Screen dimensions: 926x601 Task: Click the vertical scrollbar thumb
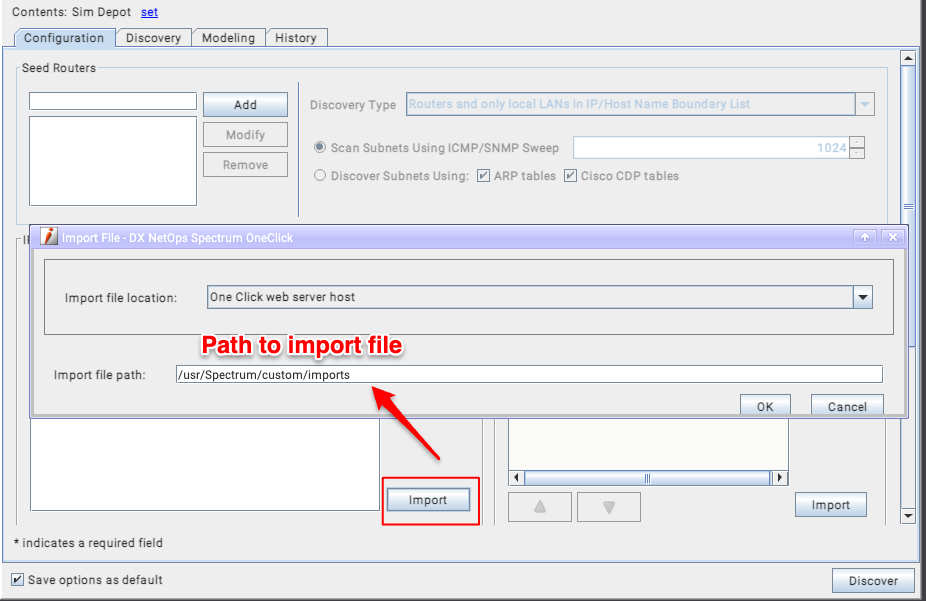tap(908, 207)
